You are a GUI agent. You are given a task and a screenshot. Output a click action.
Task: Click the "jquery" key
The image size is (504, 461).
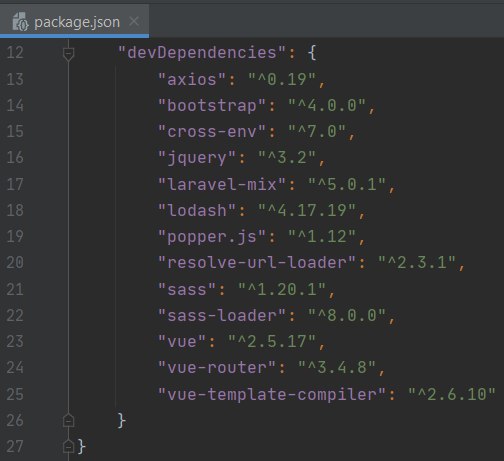(197, 158)
